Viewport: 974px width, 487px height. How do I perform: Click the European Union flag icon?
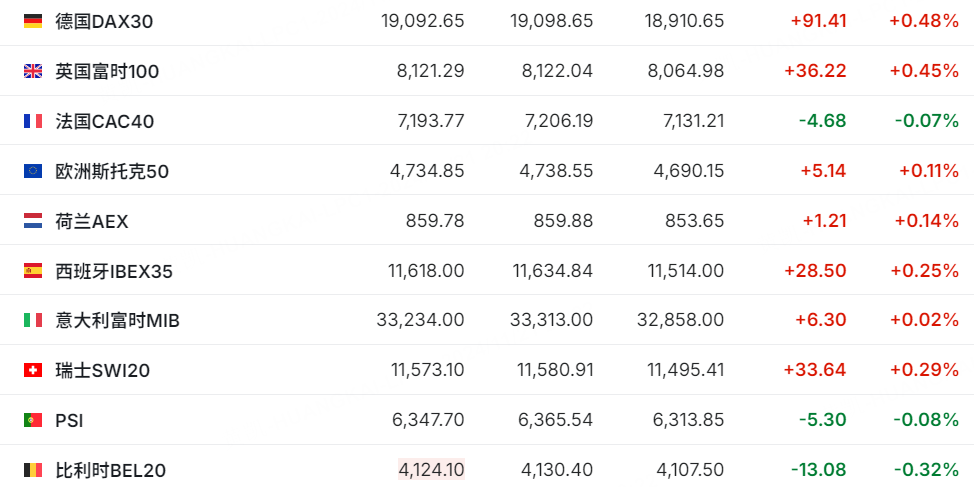click(x=33, y=171)
